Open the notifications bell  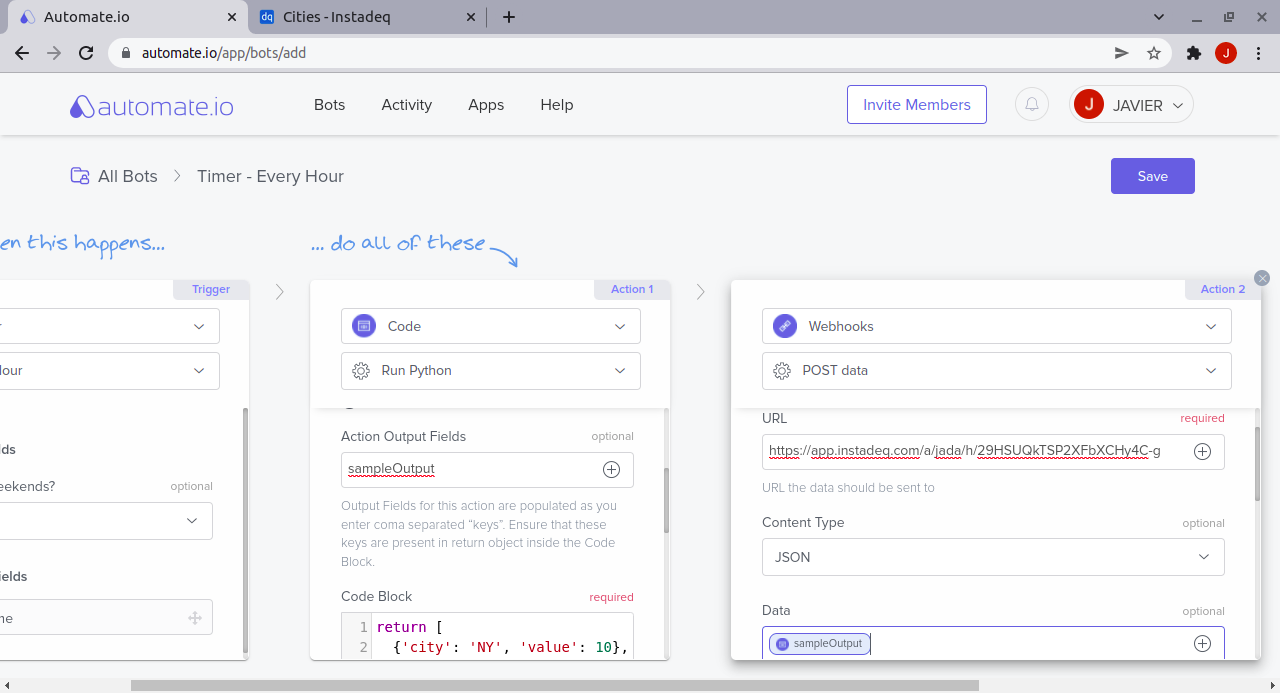coord(1032,104)
